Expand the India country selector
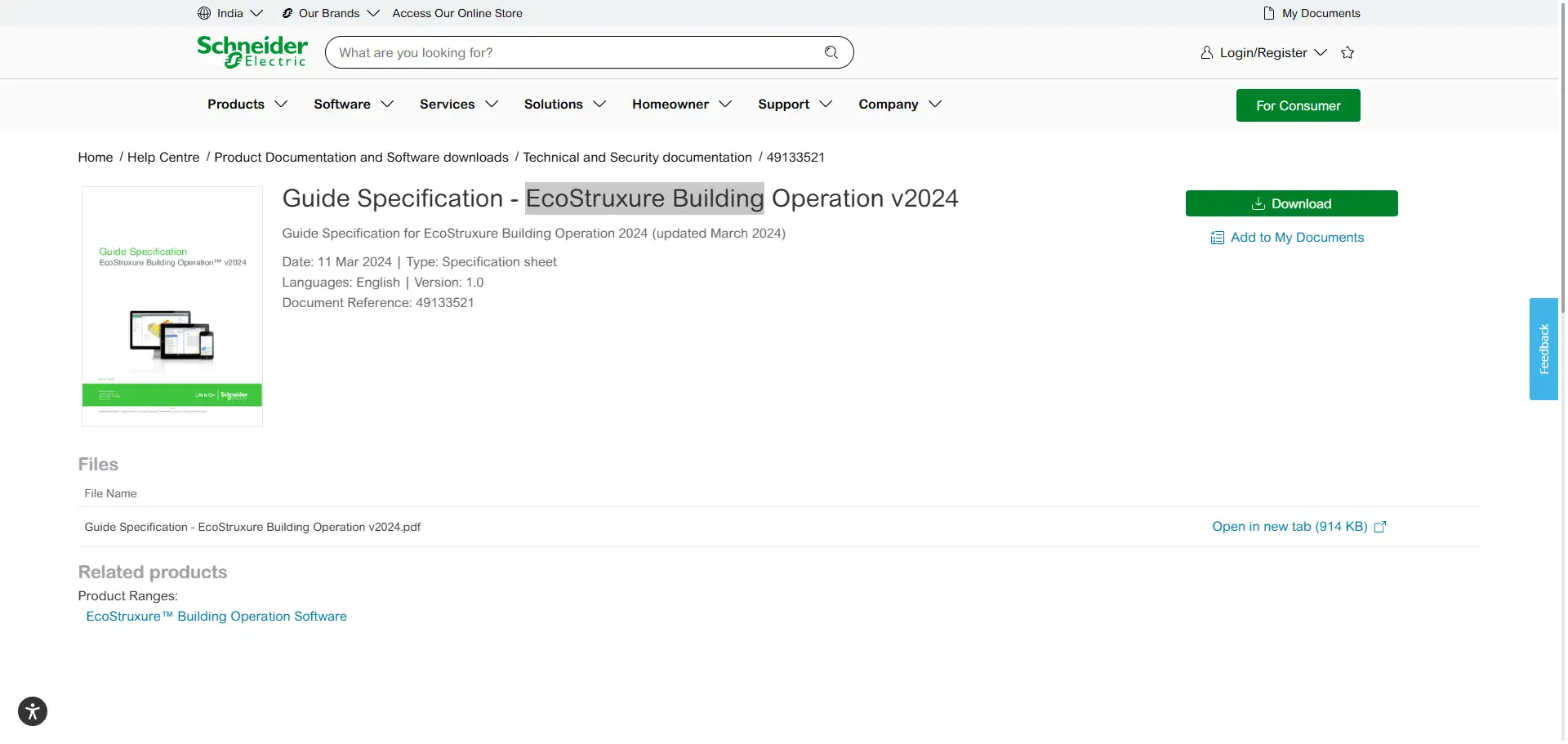 tap(256, 13)
